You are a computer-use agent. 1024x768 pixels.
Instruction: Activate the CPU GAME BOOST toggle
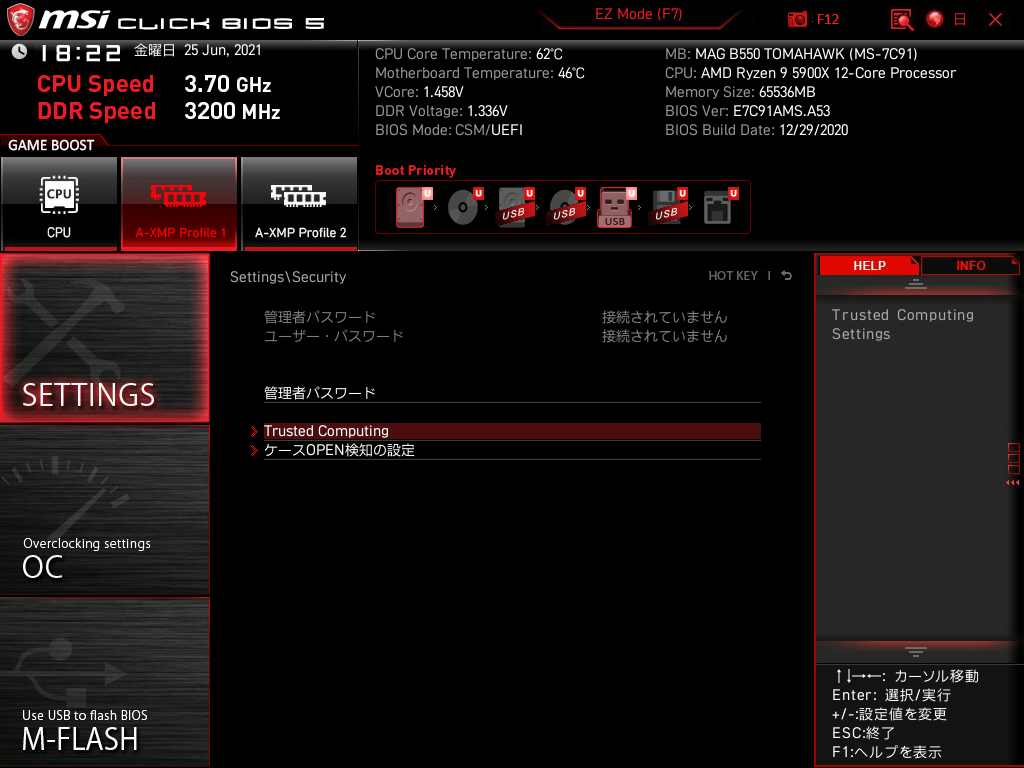[x=59, y=204]
